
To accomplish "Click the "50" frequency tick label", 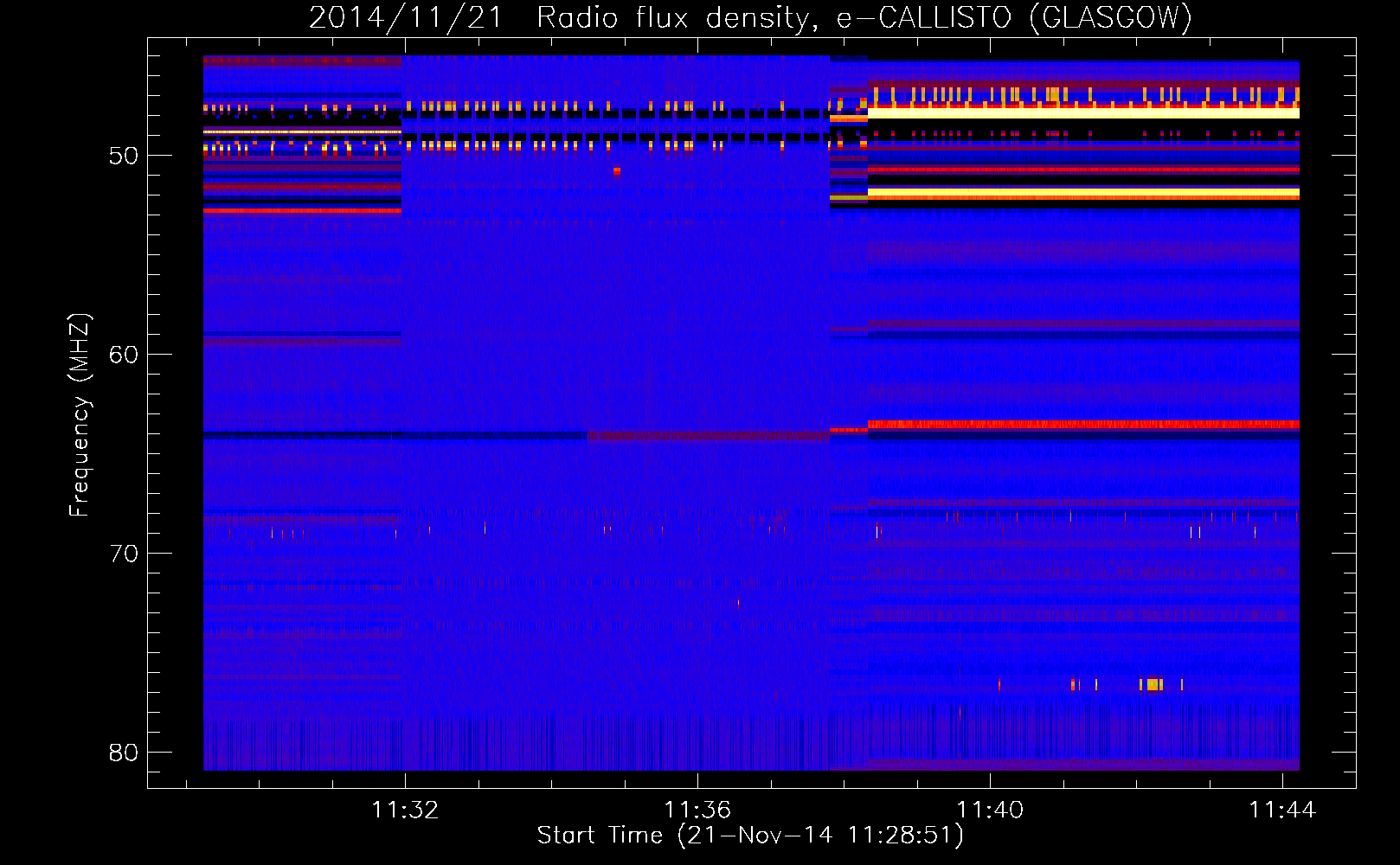I will tap(124, 156).
